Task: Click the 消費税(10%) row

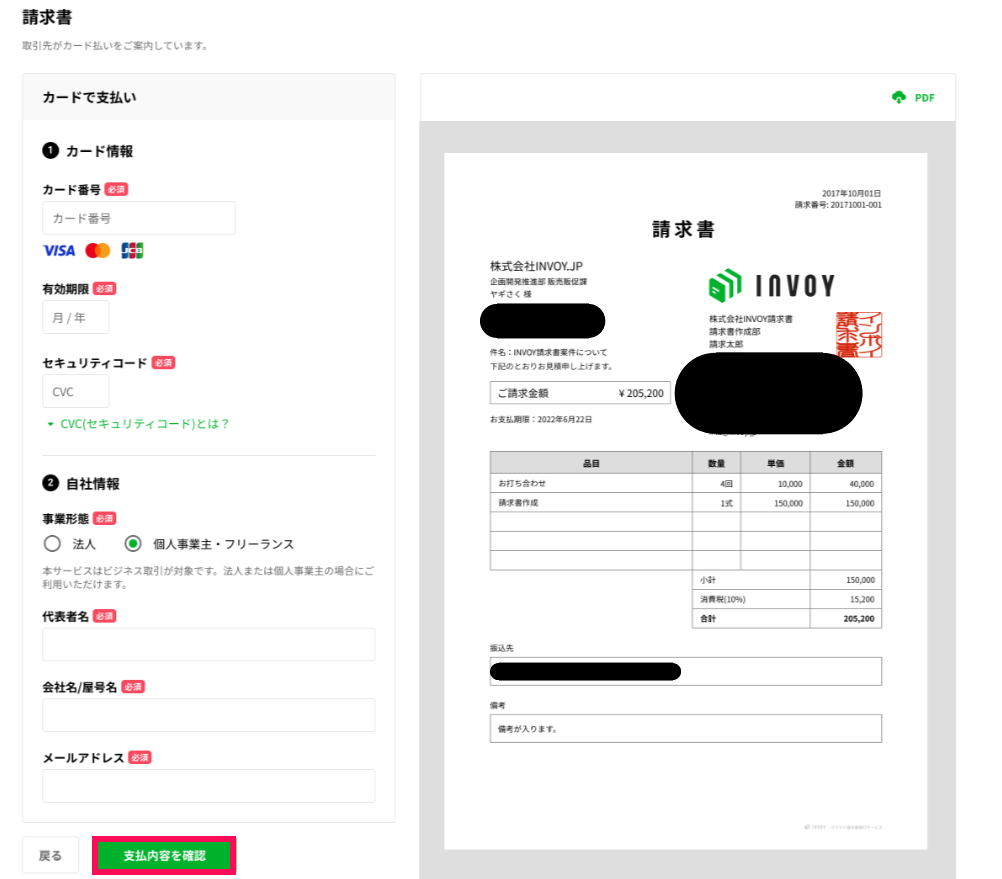Action: [x=787, y=599]
